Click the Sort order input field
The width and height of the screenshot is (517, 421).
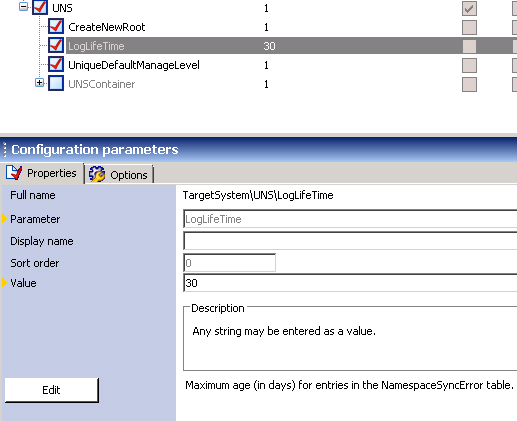click(229, 263)
